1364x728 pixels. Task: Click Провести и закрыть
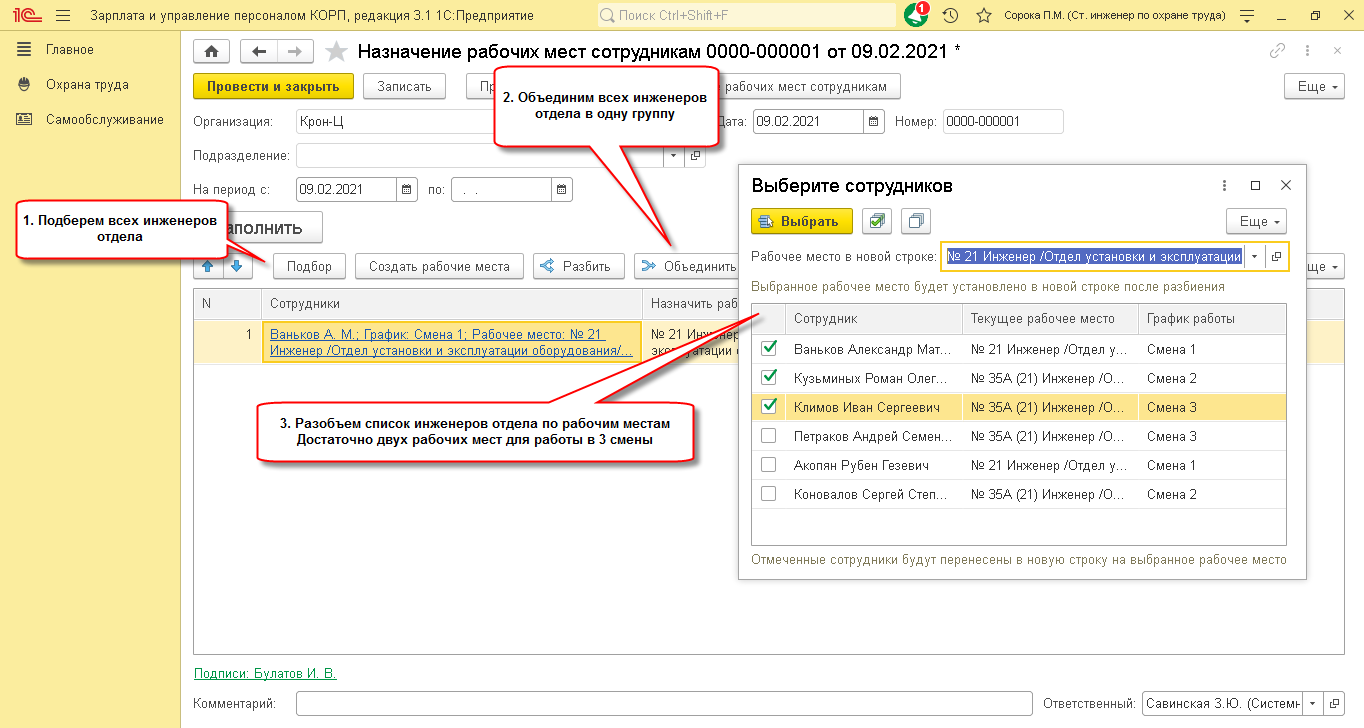pyautogui.click(x=273, y=87)
